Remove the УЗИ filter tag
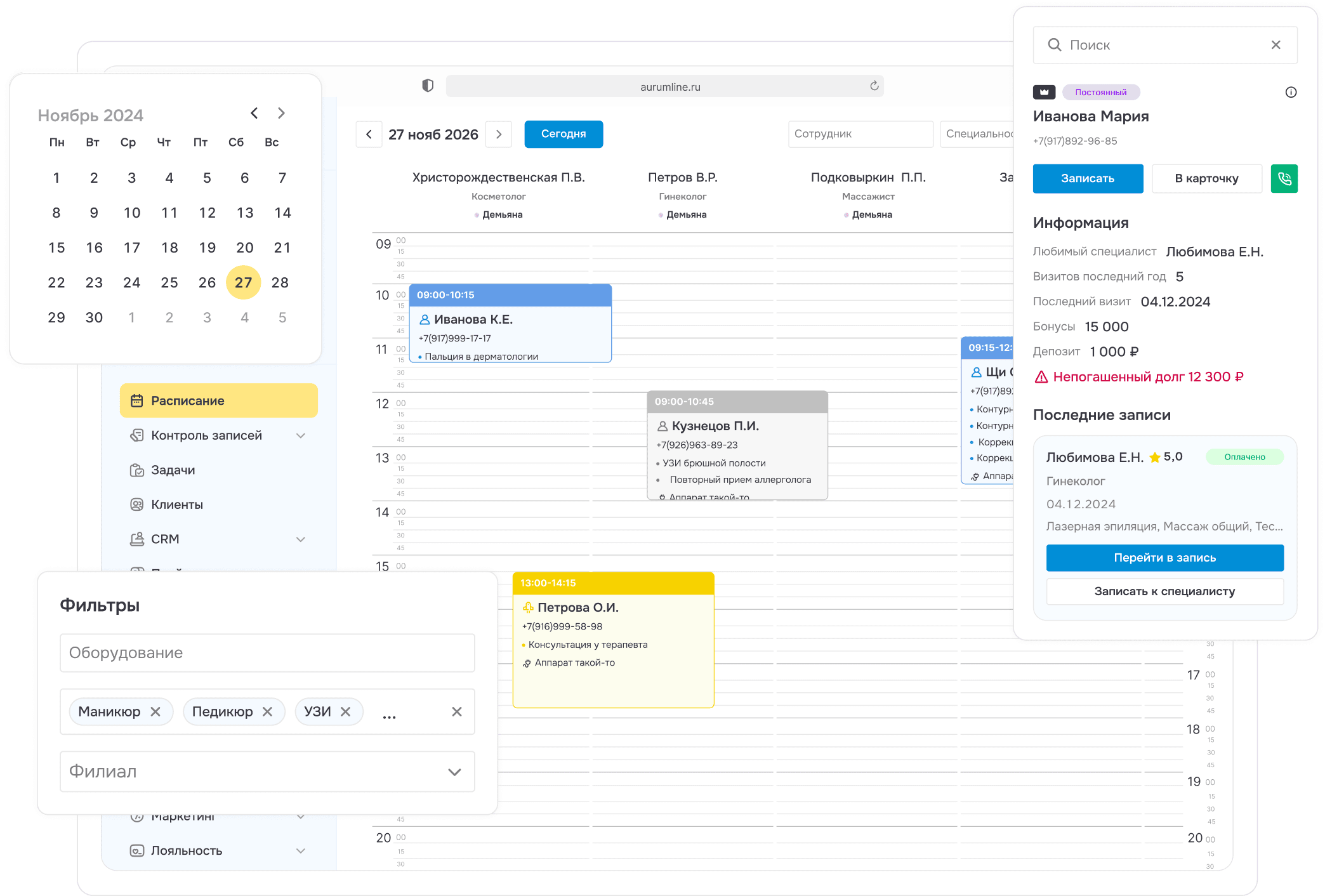Image resolution: width=1325 pixels, height=896 pixels. pyautogui.click(x=345, y=712)
